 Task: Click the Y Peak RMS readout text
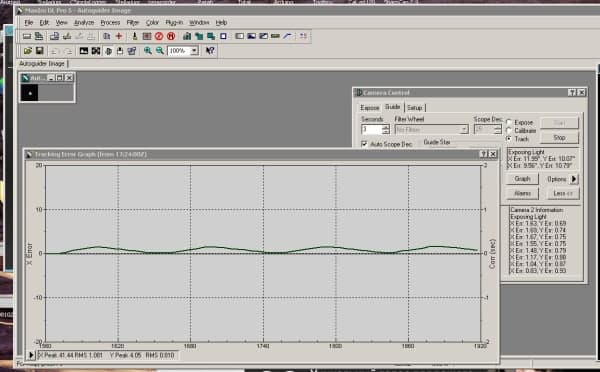142,355
